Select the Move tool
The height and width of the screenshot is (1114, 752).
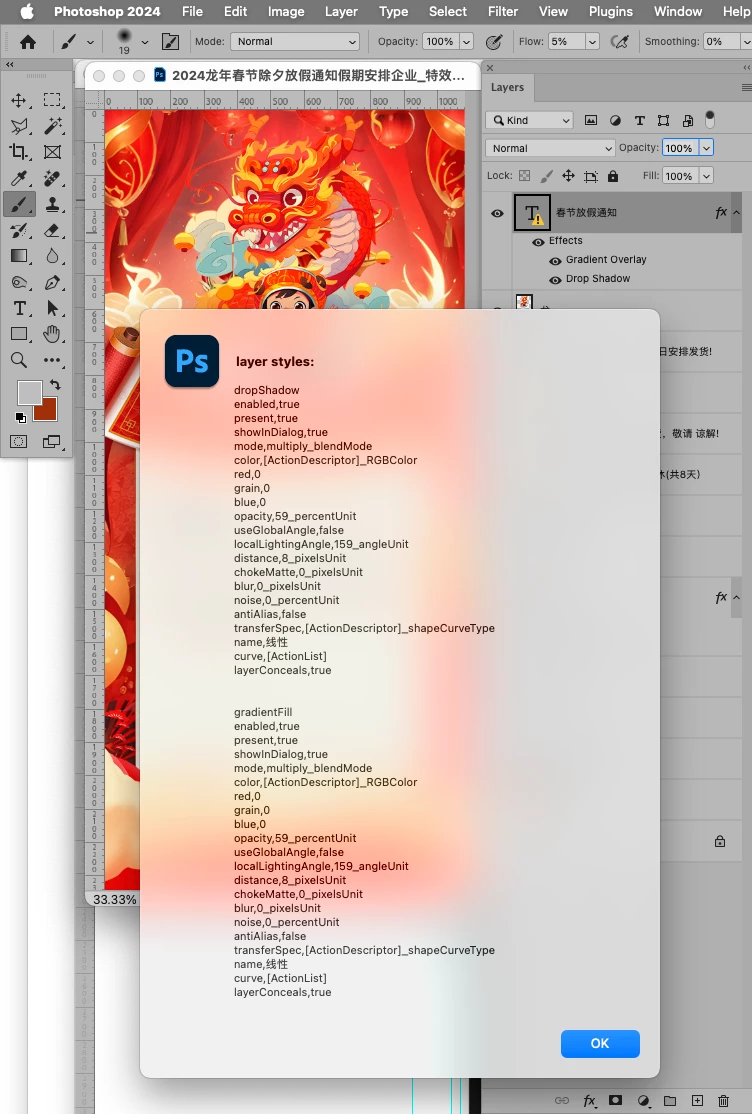[x=19, y=100]
